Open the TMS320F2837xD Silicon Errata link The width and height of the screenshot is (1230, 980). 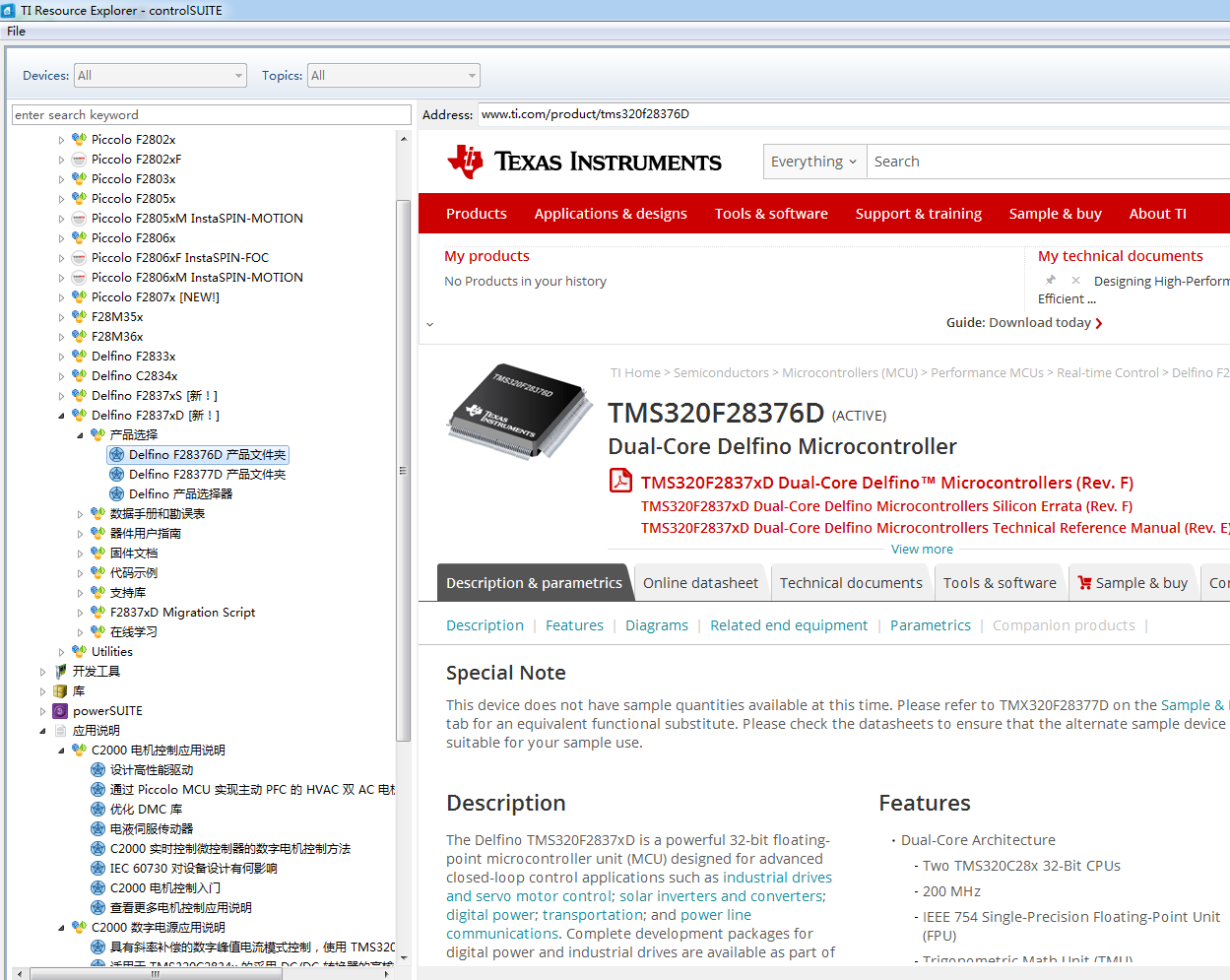coord(886,506)
